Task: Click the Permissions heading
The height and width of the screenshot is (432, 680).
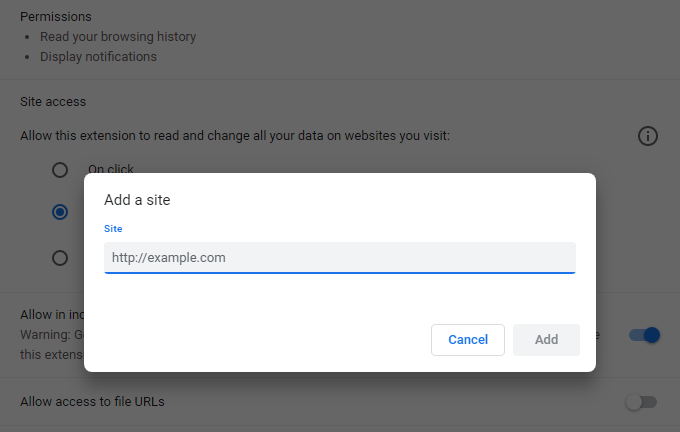Action: pyautogui.click(x=56, y=16)
